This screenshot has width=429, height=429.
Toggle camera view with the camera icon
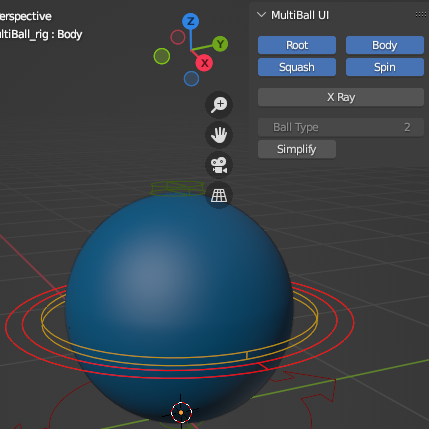point(219,165)
